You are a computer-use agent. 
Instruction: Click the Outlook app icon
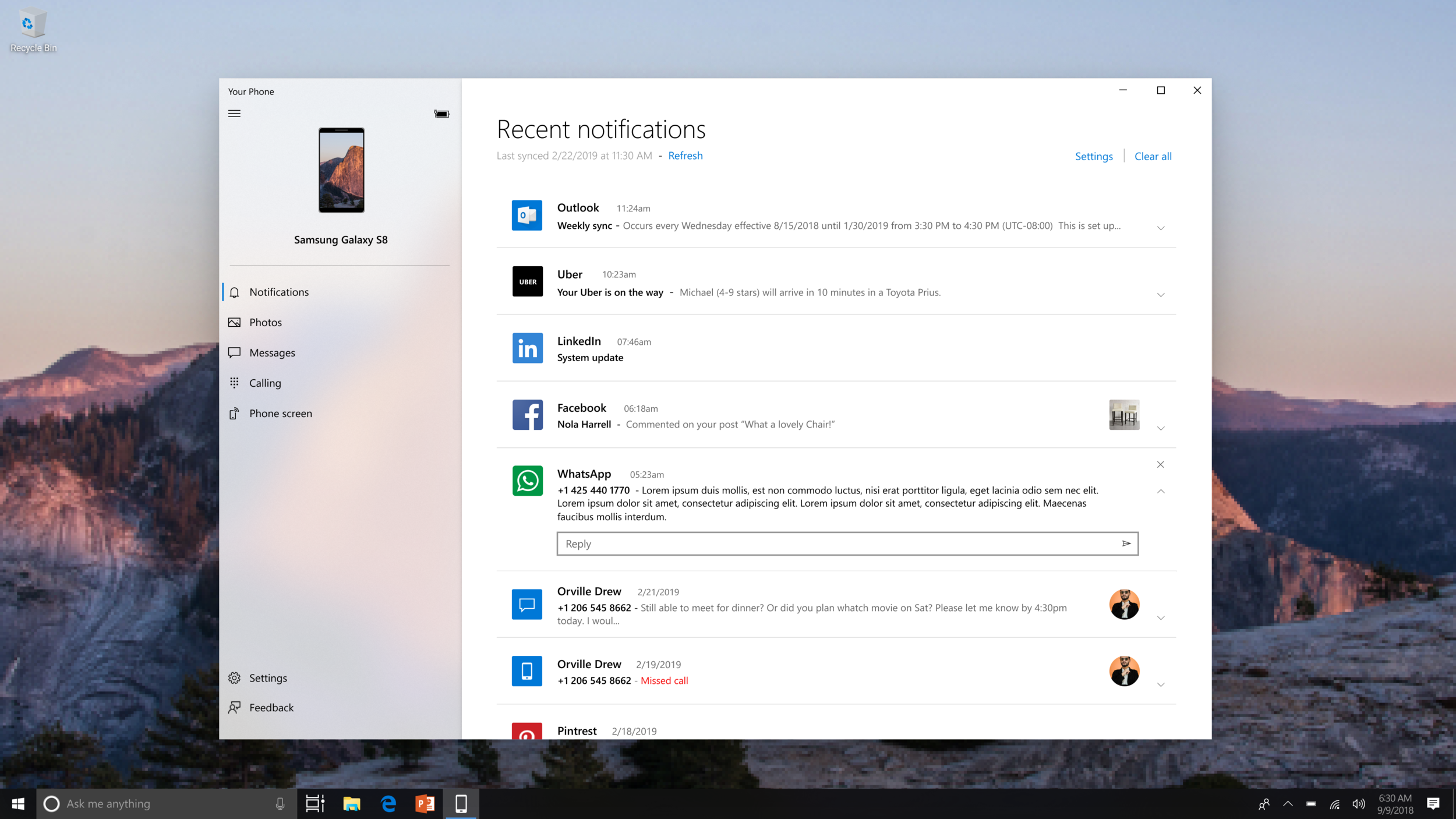[x=526, y=216]
